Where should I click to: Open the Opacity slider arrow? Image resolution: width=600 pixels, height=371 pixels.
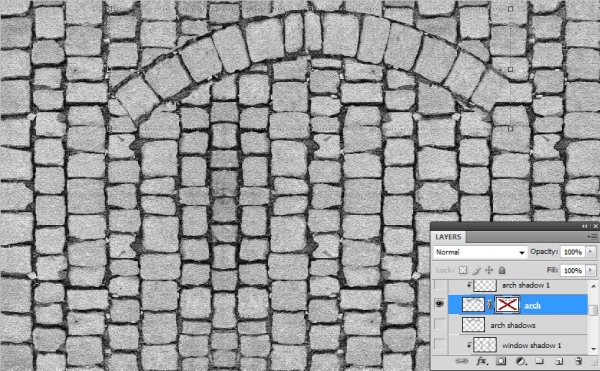pos(590,252)
